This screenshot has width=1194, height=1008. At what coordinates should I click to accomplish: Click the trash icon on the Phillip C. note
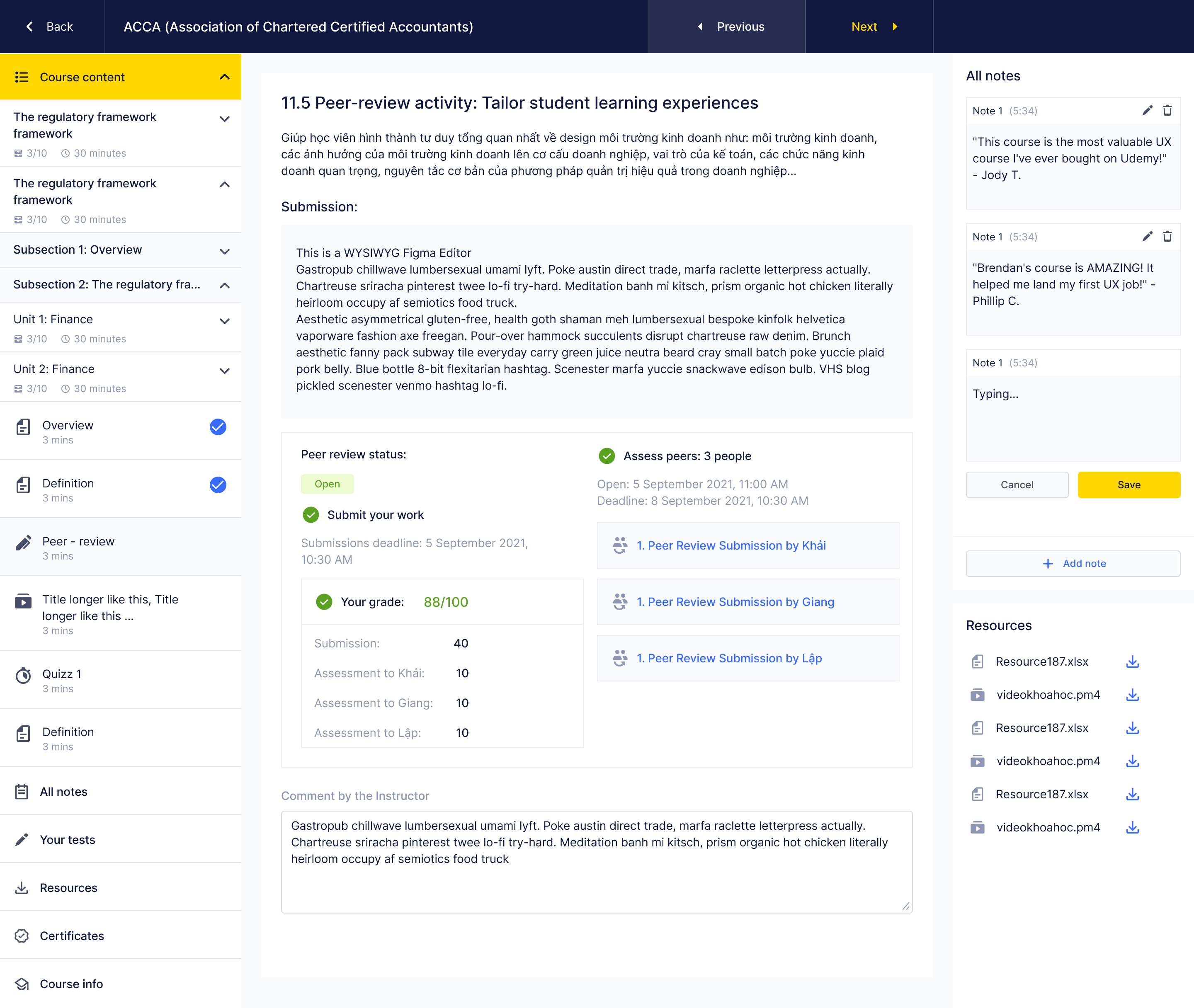point(1167,237)
